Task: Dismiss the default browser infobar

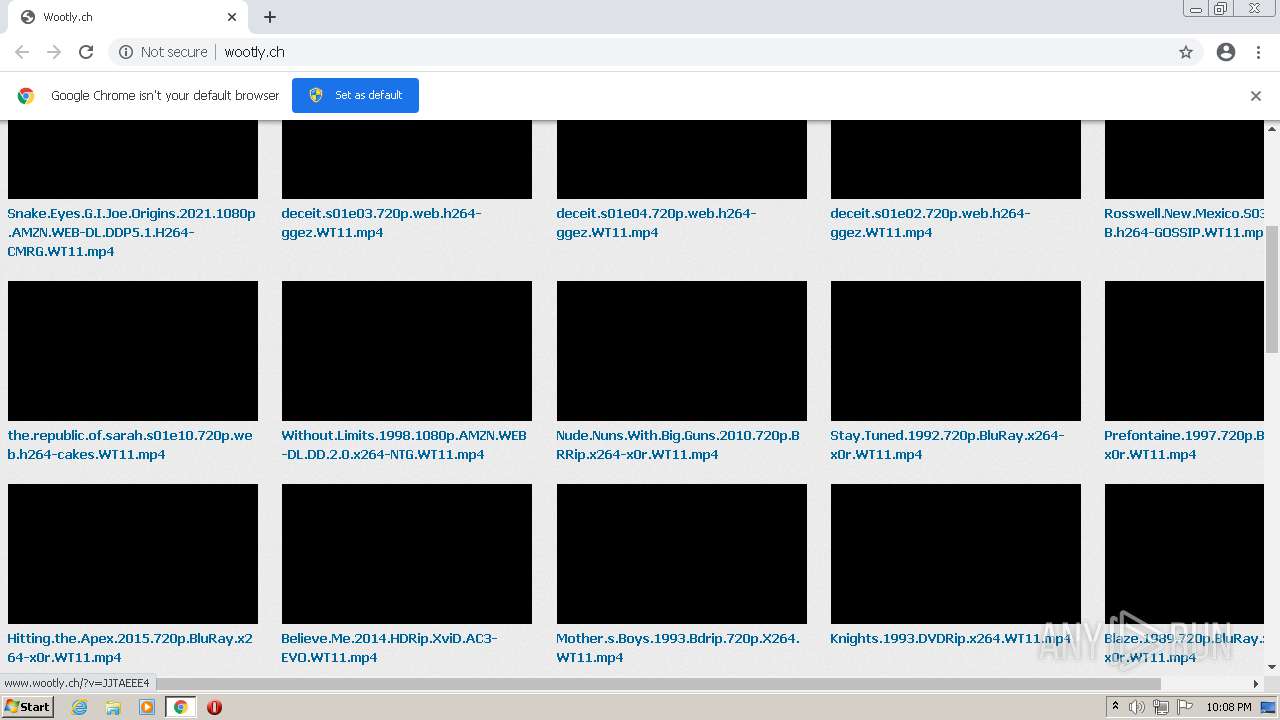Action: coord(1256,96)
